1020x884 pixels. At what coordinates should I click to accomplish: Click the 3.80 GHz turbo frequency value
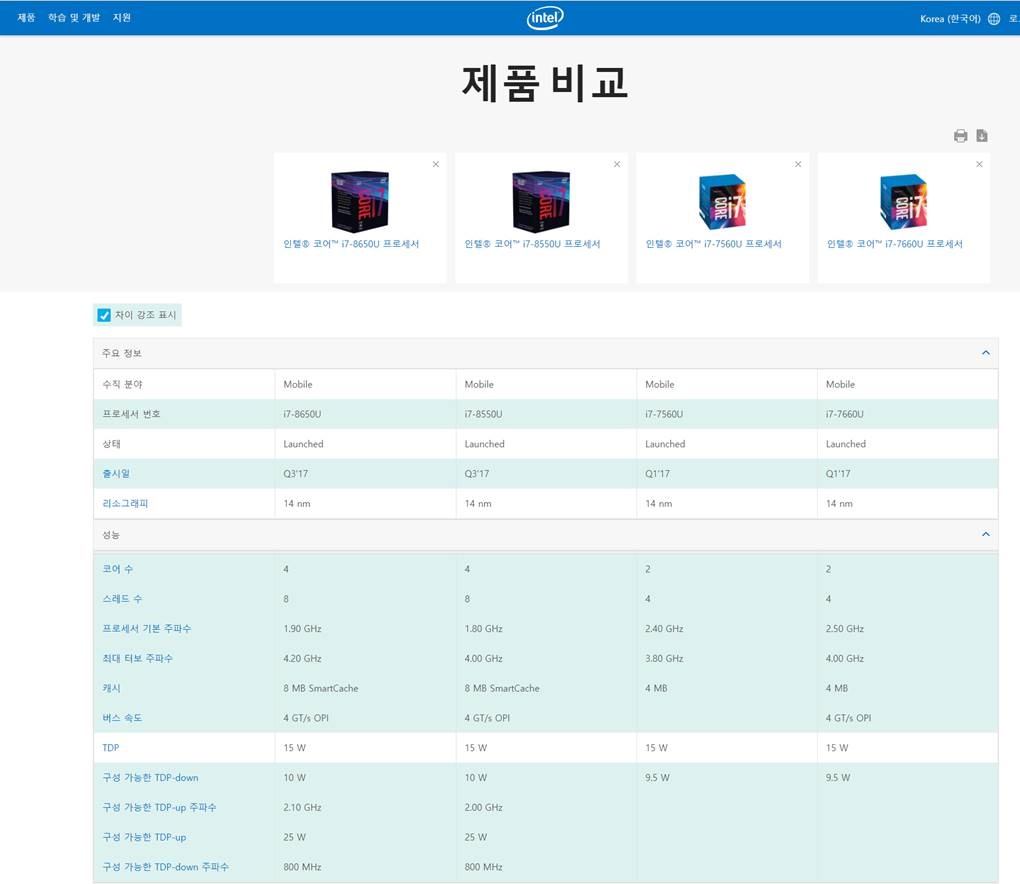coord(664,658)
